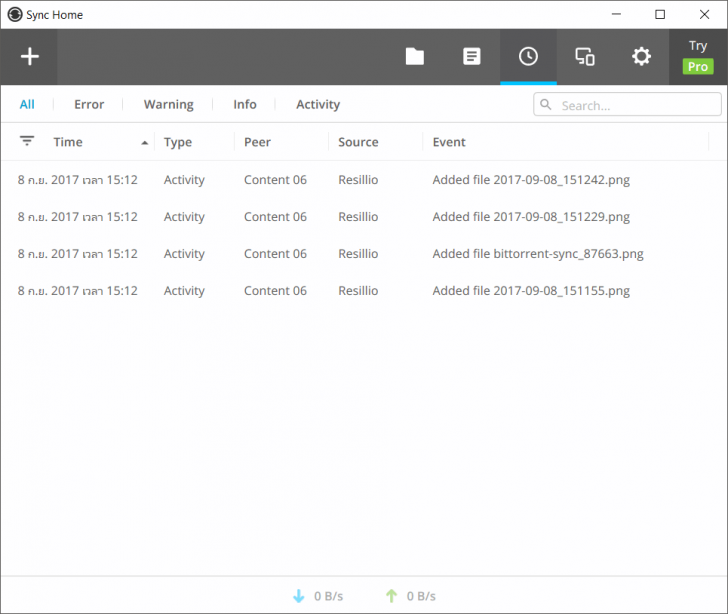Click the Event column header
The image size is (728, 614).
(449, 142)
